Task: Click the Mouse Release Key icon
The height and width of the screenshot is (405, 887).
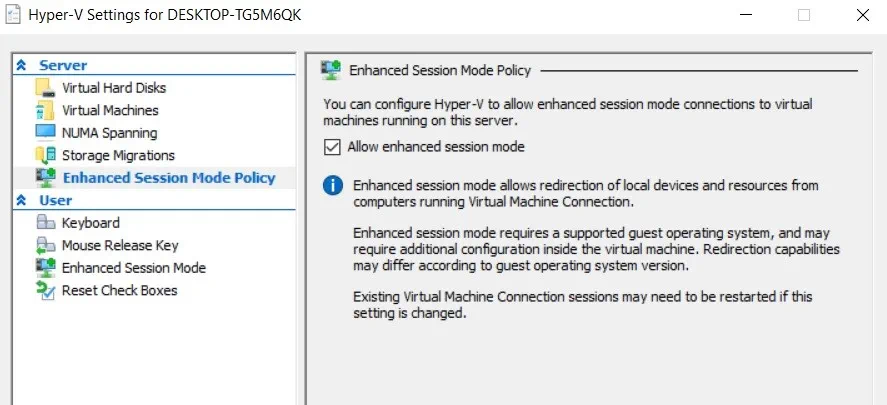Action: coord(45,245)
